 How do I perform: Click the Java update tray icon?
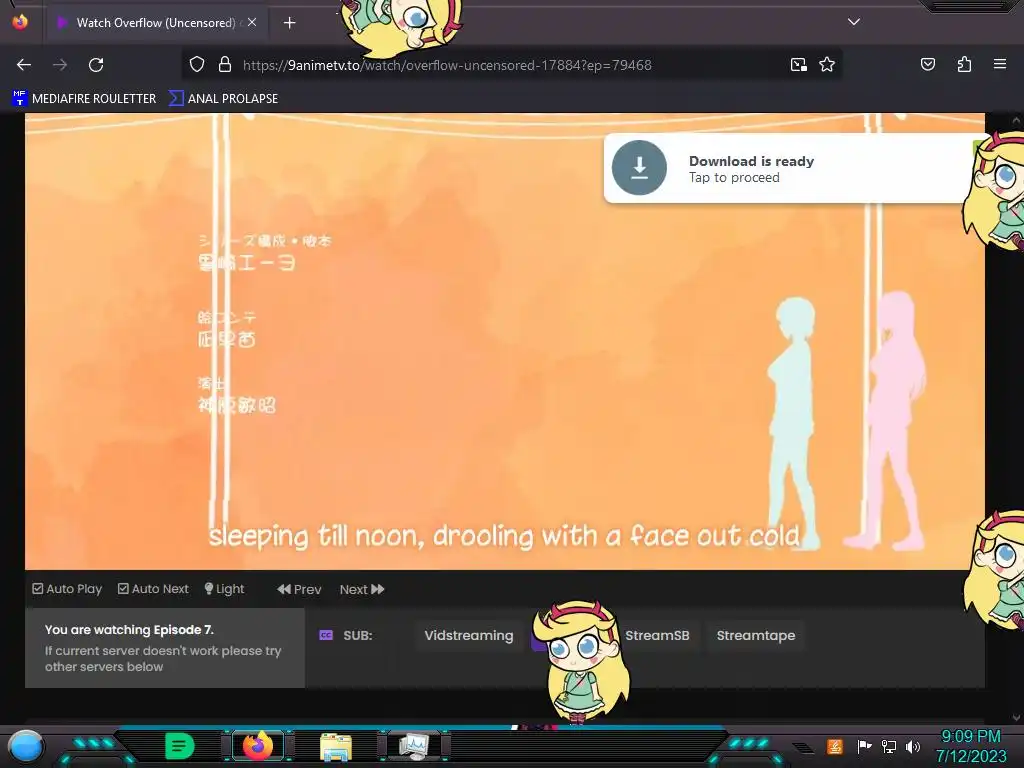click(834, 746)
